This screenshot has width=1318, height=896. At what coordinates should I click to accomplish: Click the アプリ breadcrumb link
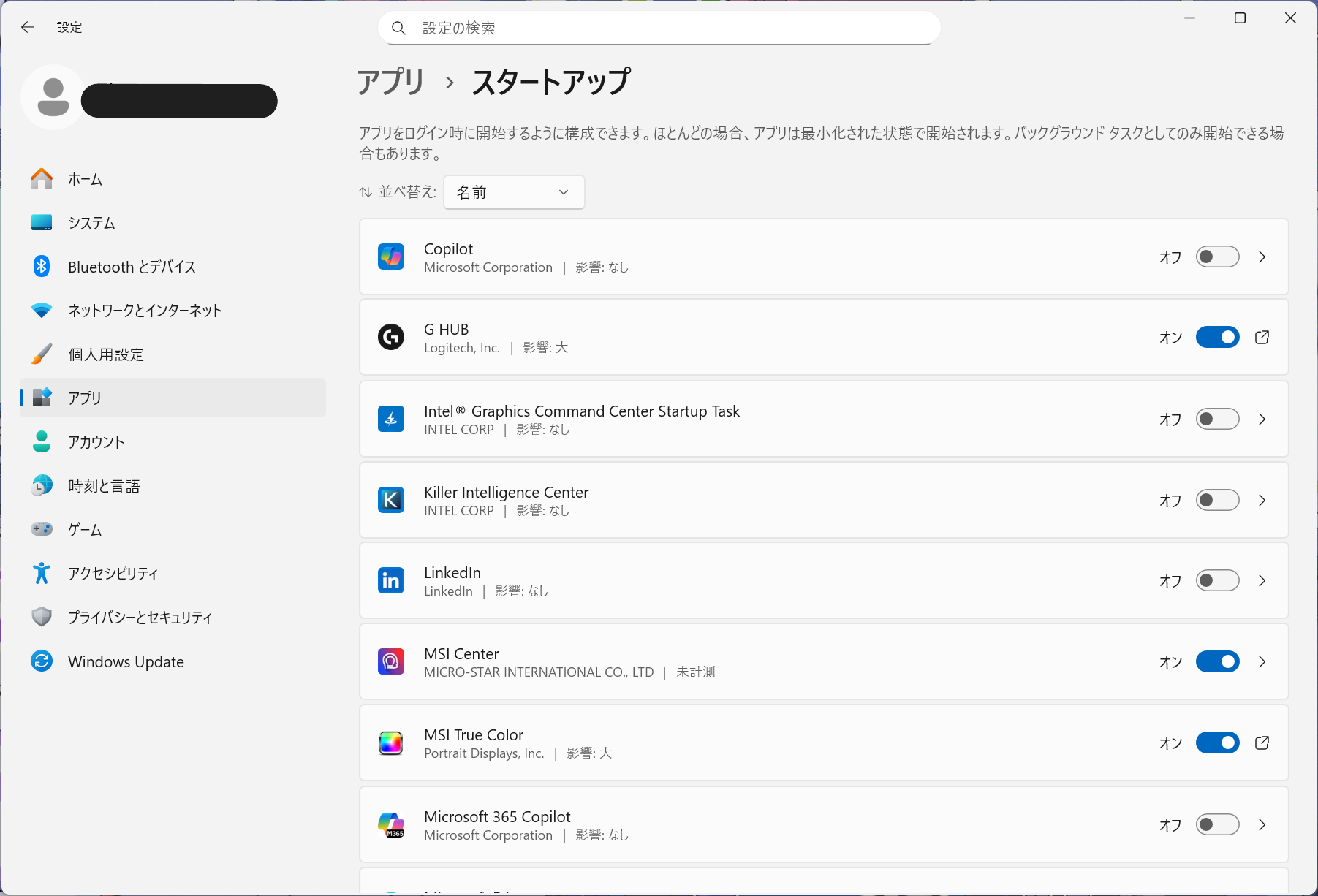coord(390,82)
